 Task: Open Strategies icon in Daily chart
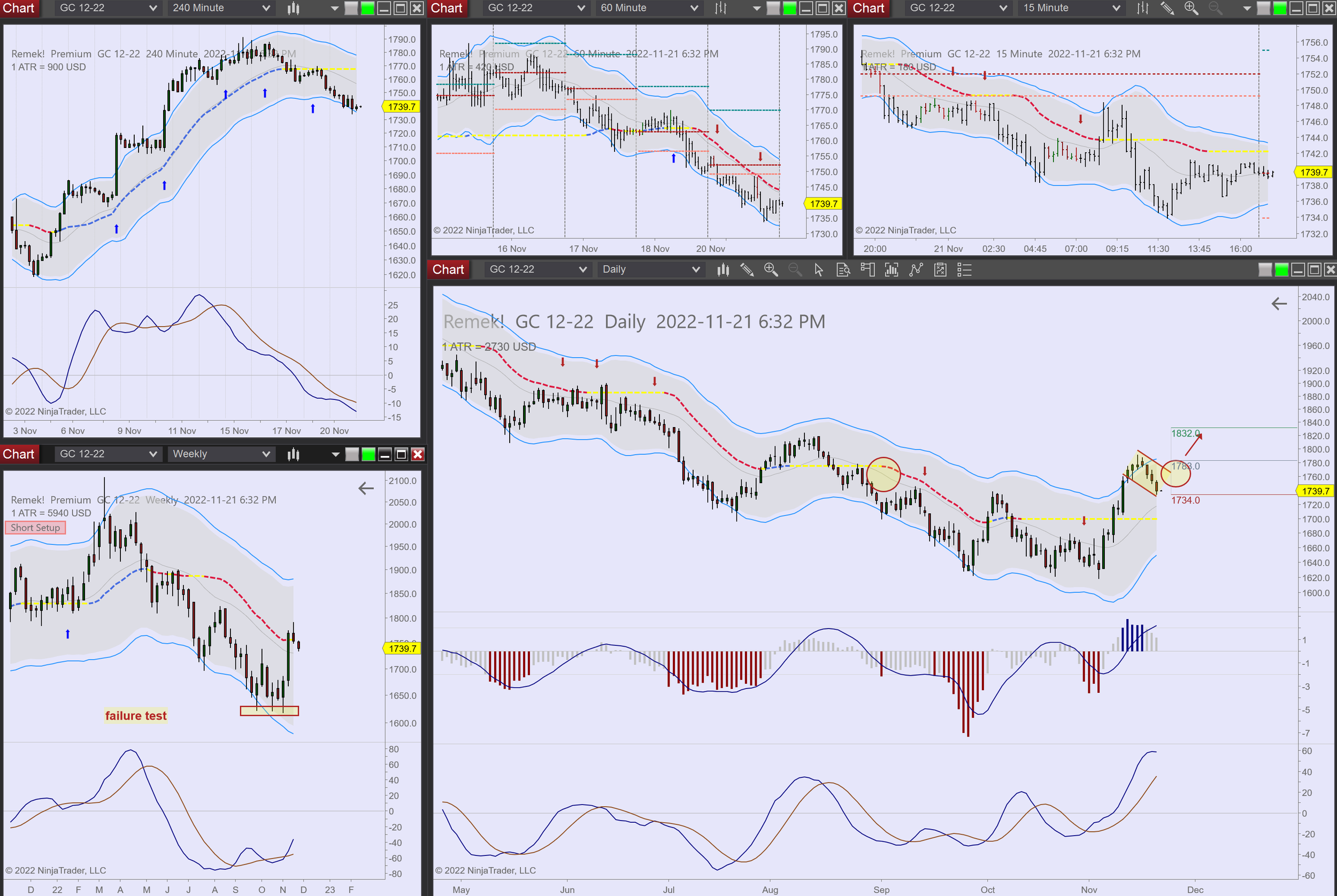pos(940,270)
